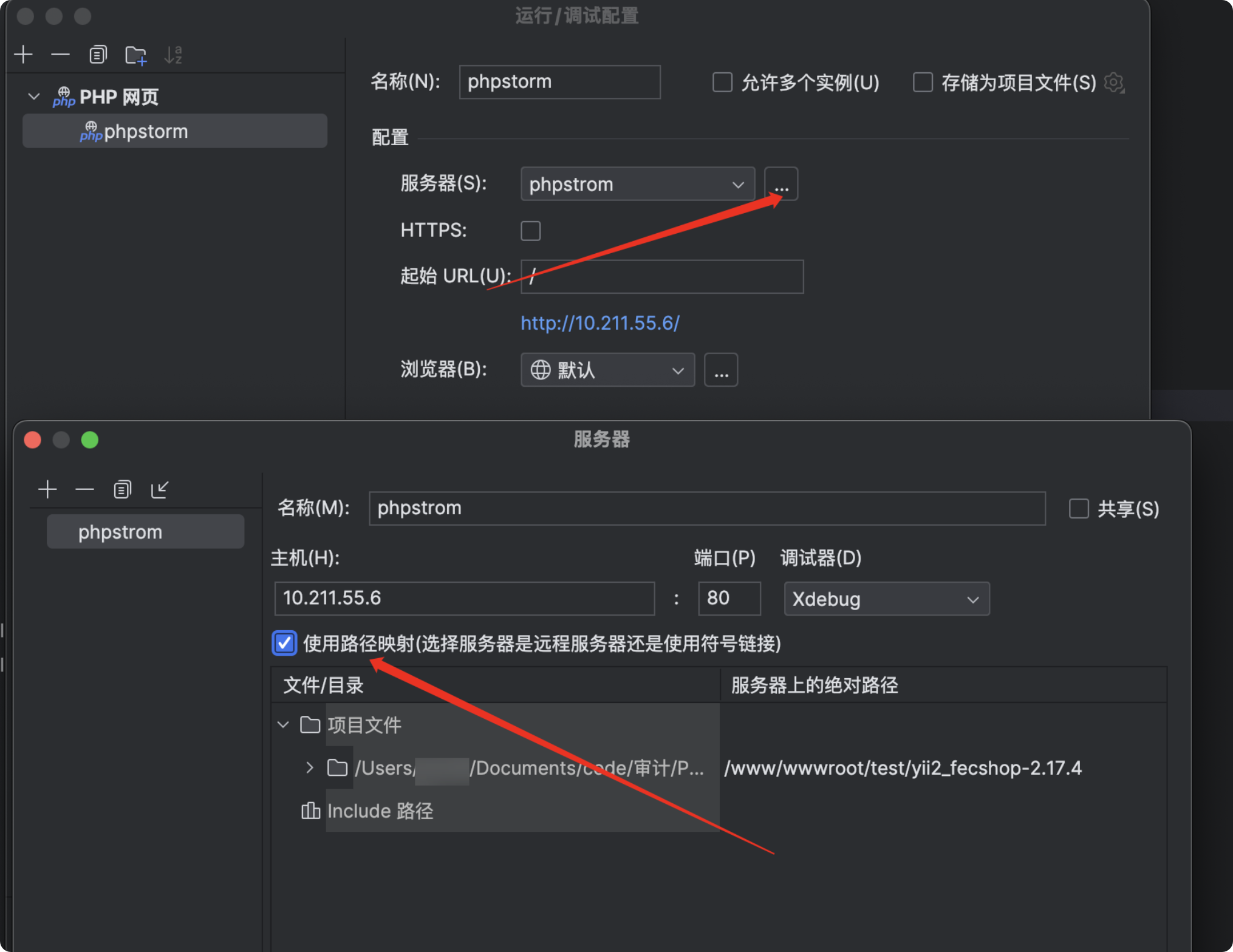Enable the HTTPS checkbox
The height and width of the screenshot is (952, 1233).
(530, 231)
